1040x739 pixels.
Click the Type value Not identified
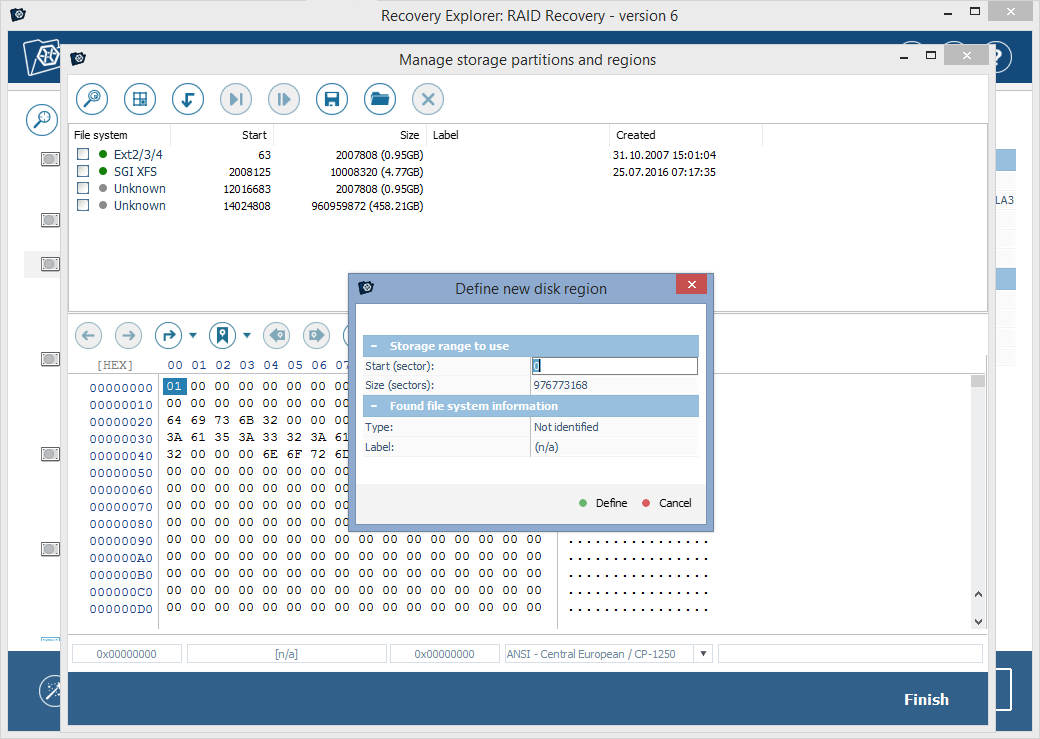pyautogui.click(x=566, y=427)
